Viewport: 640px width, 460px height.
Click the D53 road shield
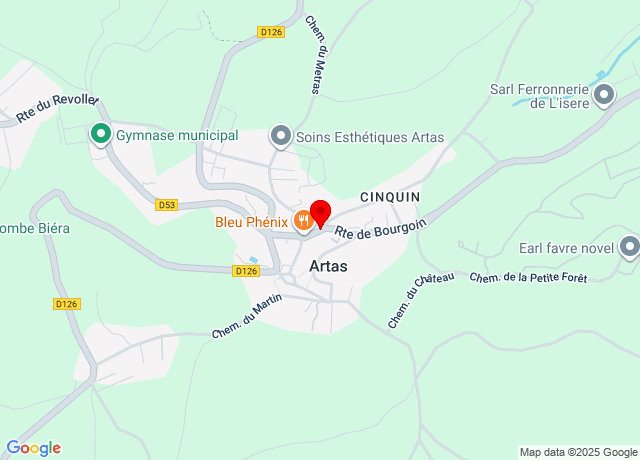[x=167, y=205]
